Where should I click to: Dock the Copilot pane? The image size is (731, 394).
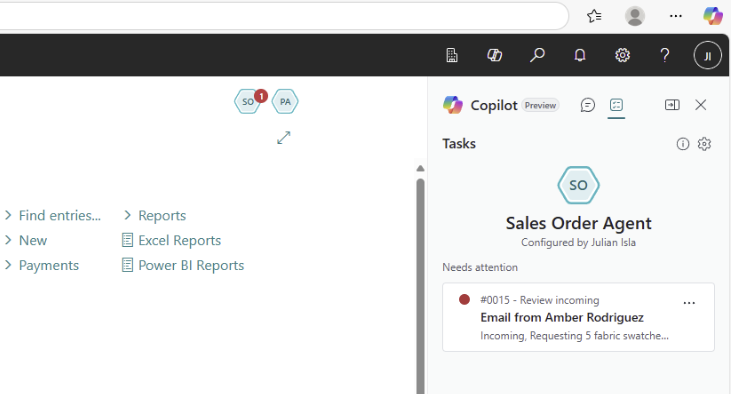click(672, 105)
